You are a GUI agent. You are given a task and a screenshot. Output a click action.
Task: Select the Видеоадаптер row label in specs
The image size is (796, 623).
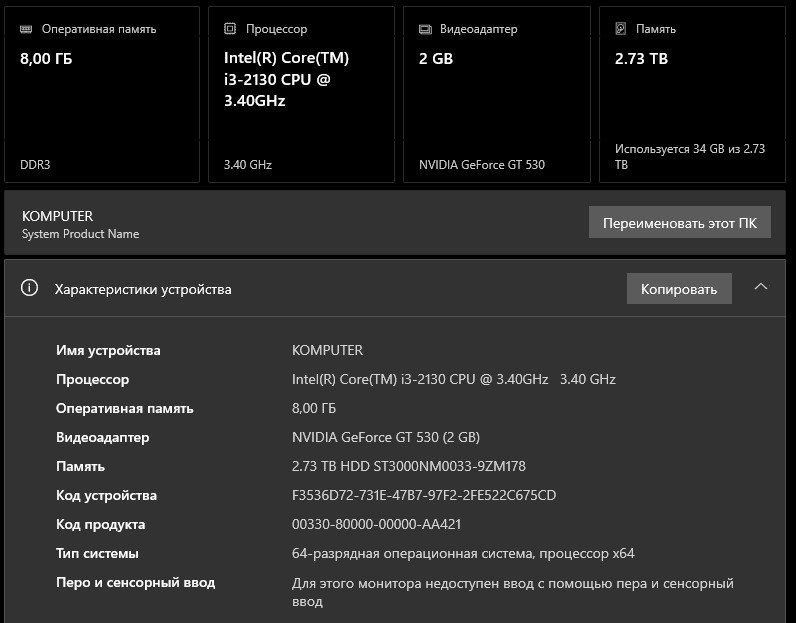pyautogui.click(x=103, y=438)
